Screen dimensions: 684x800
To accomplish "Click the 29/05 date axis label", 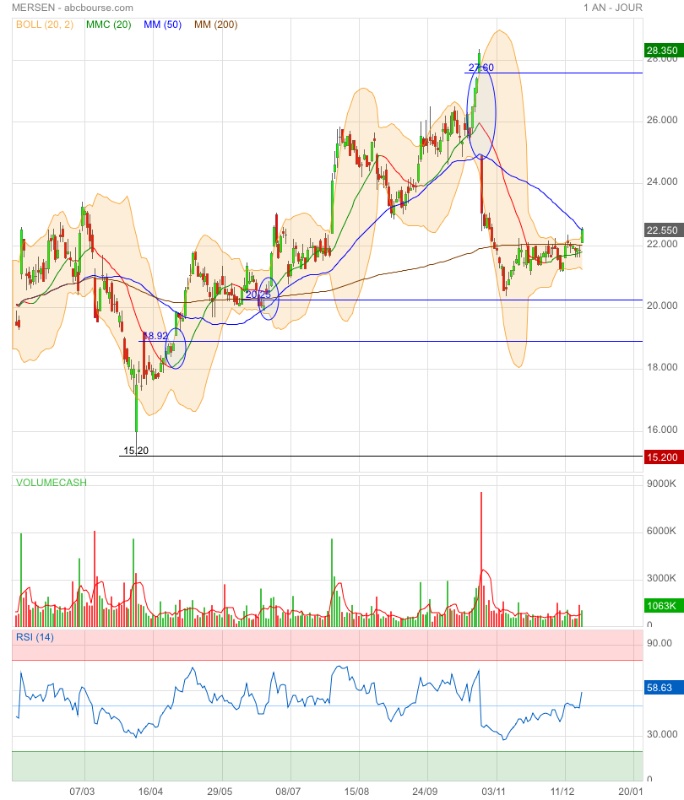I will (x=219, y=791).
